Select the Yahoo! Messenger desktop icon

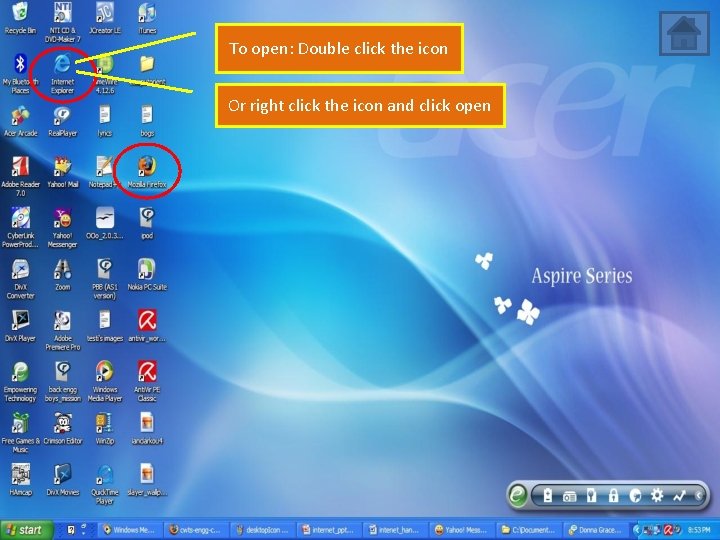pyautogui.click(x=62, y=228)
